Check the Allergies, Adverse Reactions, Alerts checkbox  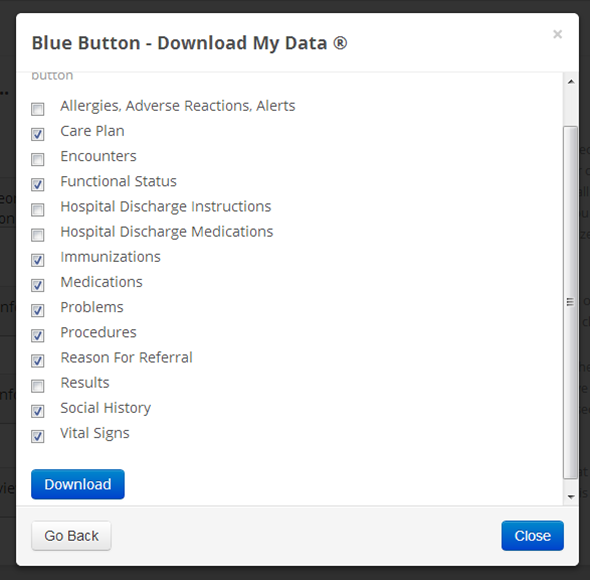pyautogui.click(x=38, y=109)
